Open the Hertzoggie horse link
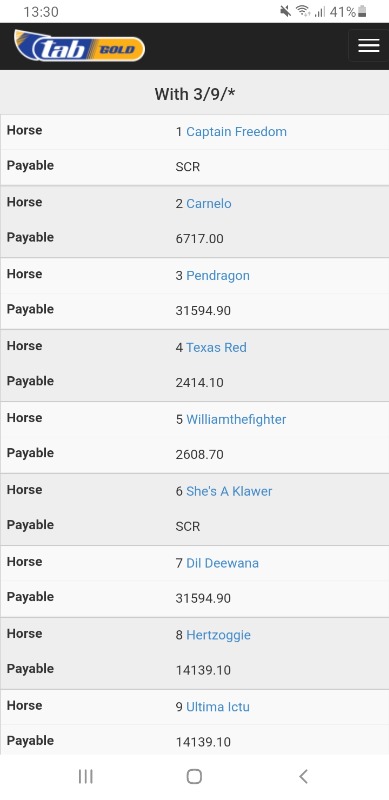389x800 pixels. pos(218,635)
